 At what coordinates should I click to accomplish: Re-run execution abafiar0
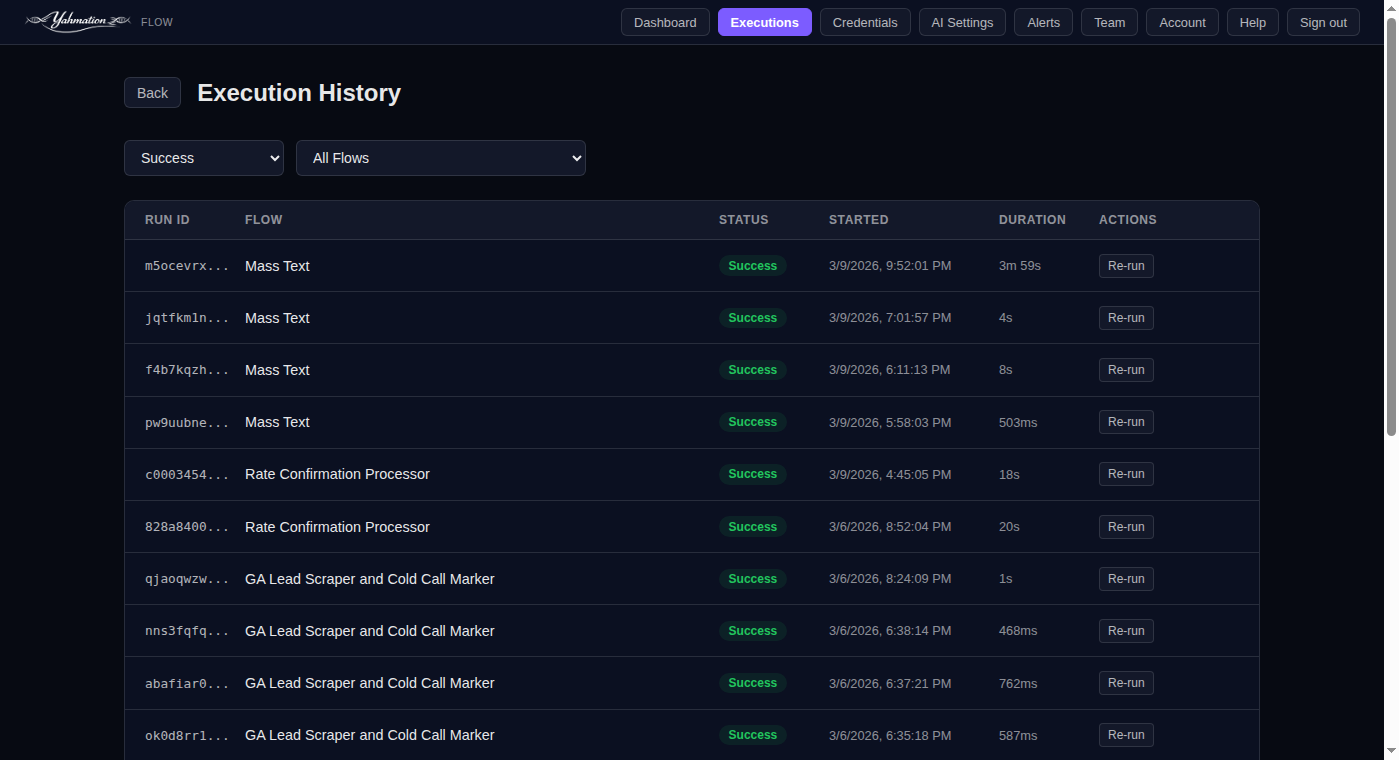coord(1126,683)
